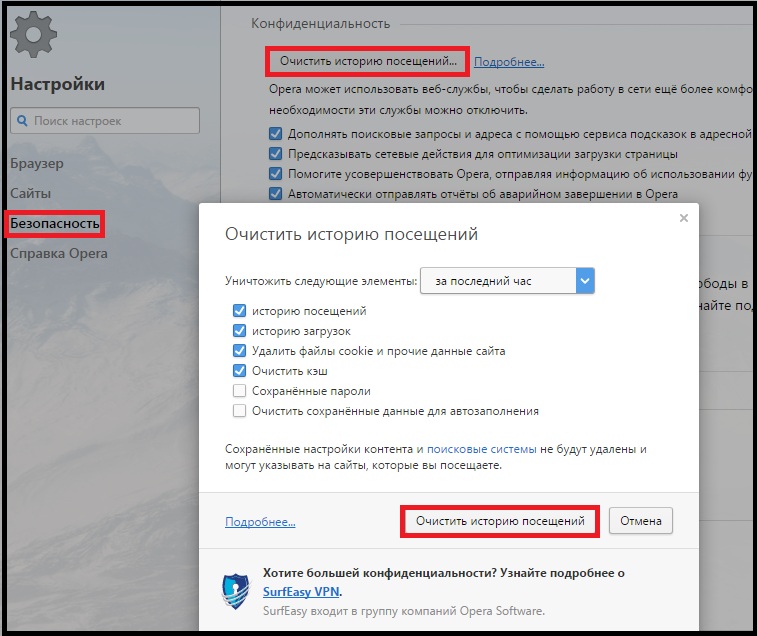This screenshot has height=636, width=757.
Task: Click the search magnifier icon
Action: coord(22,120)
